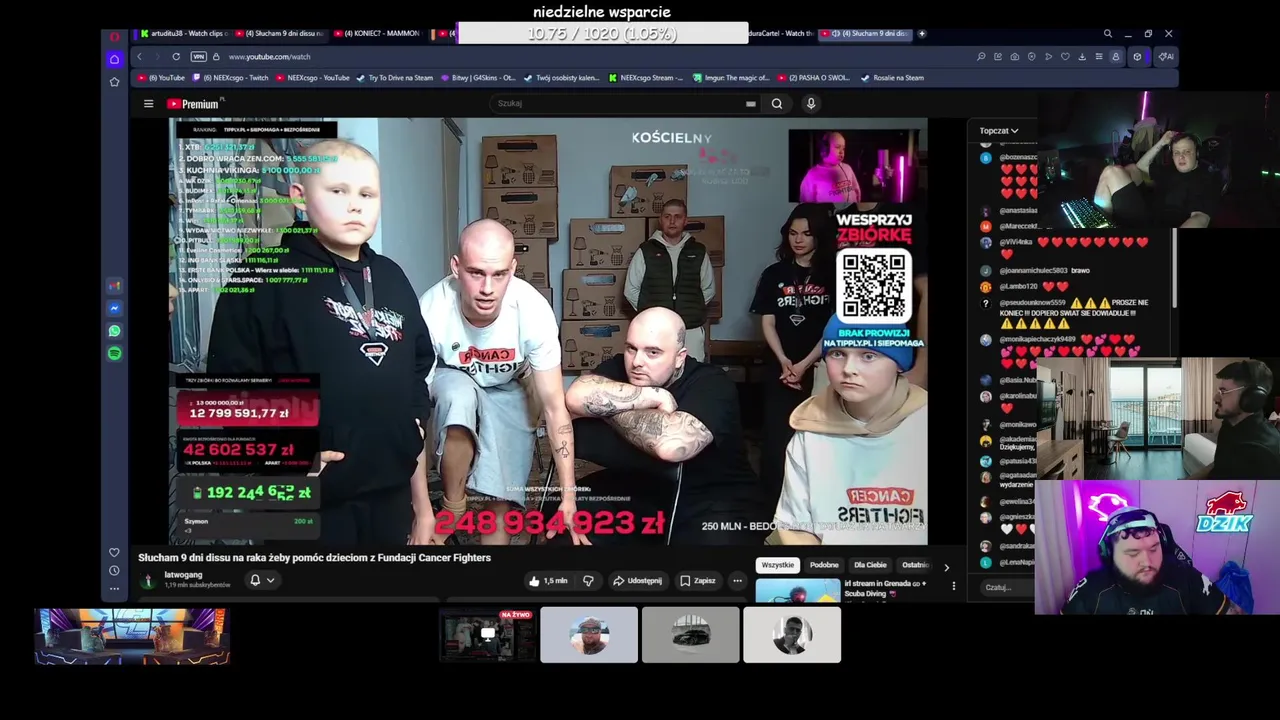1280x720 pixels.
Task: Select the Dla Ciebie filter chip
Action: (x=870, y=565)
